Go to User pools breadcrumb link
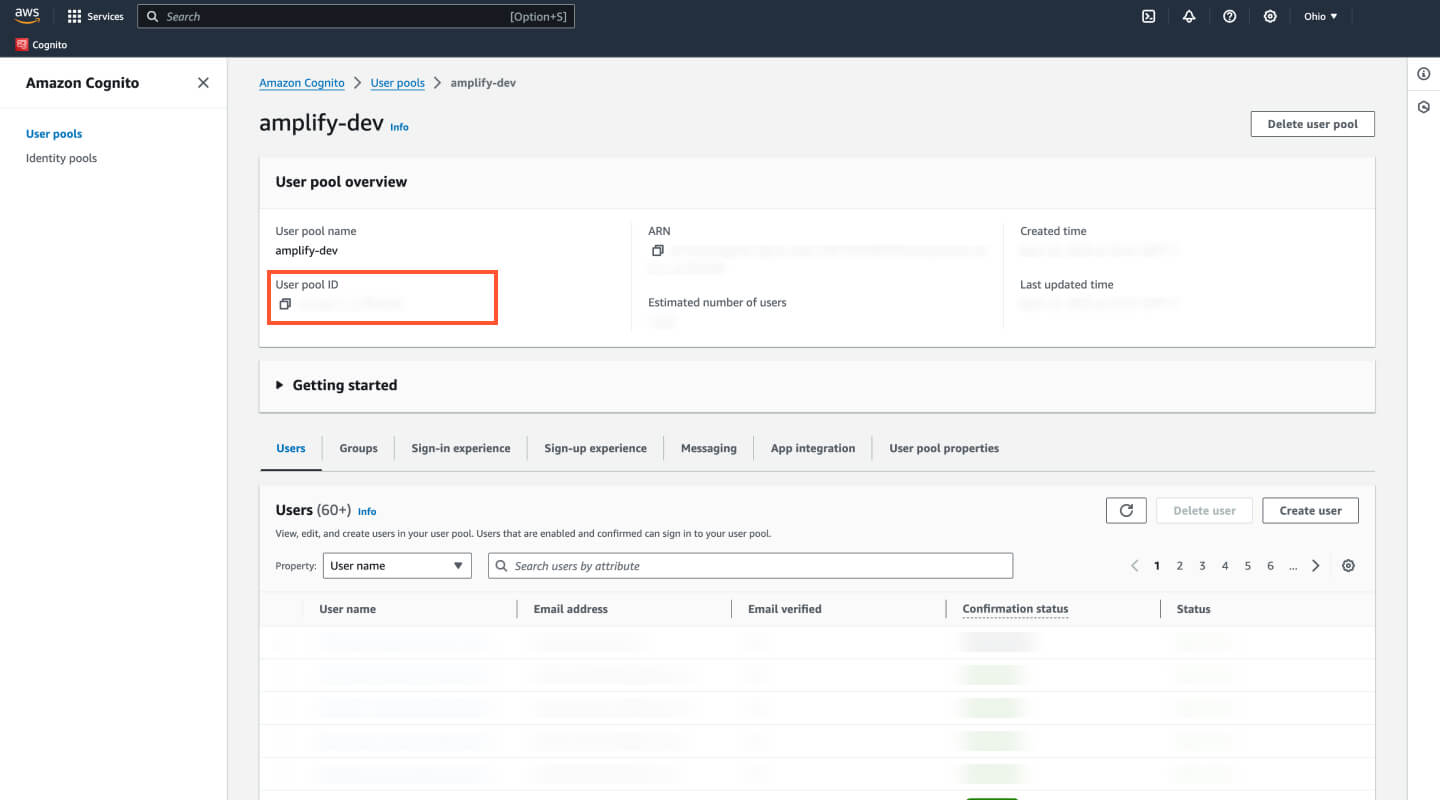 point(398,83)
